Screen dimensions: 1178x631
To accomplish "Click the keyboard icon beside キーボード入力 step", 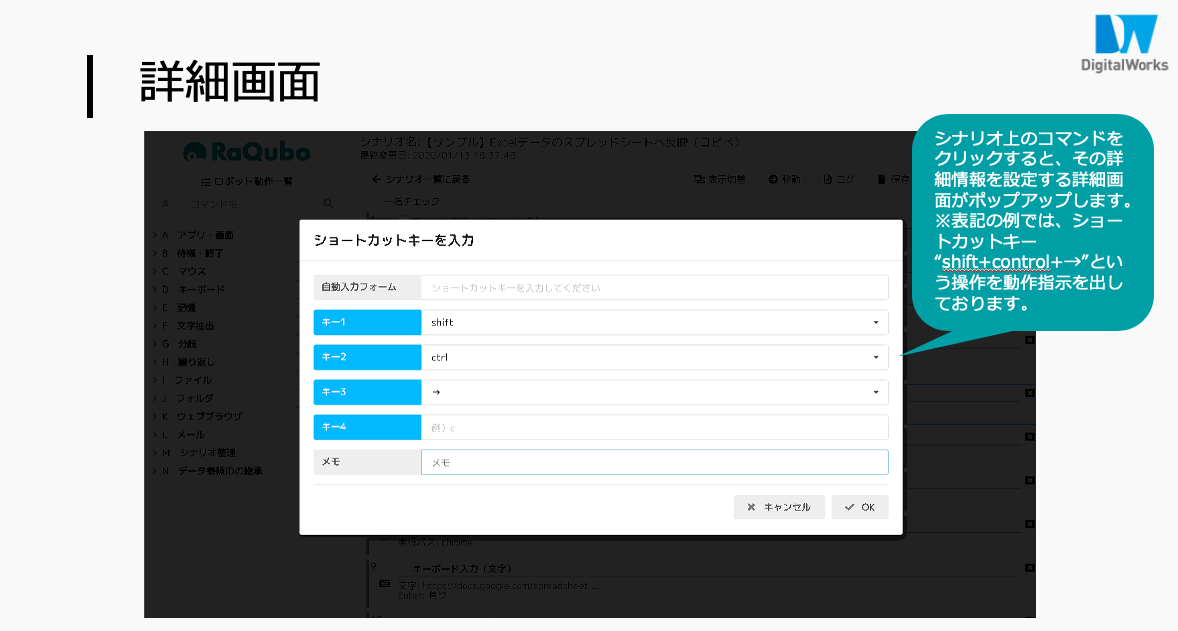I will tap(384, 584).
